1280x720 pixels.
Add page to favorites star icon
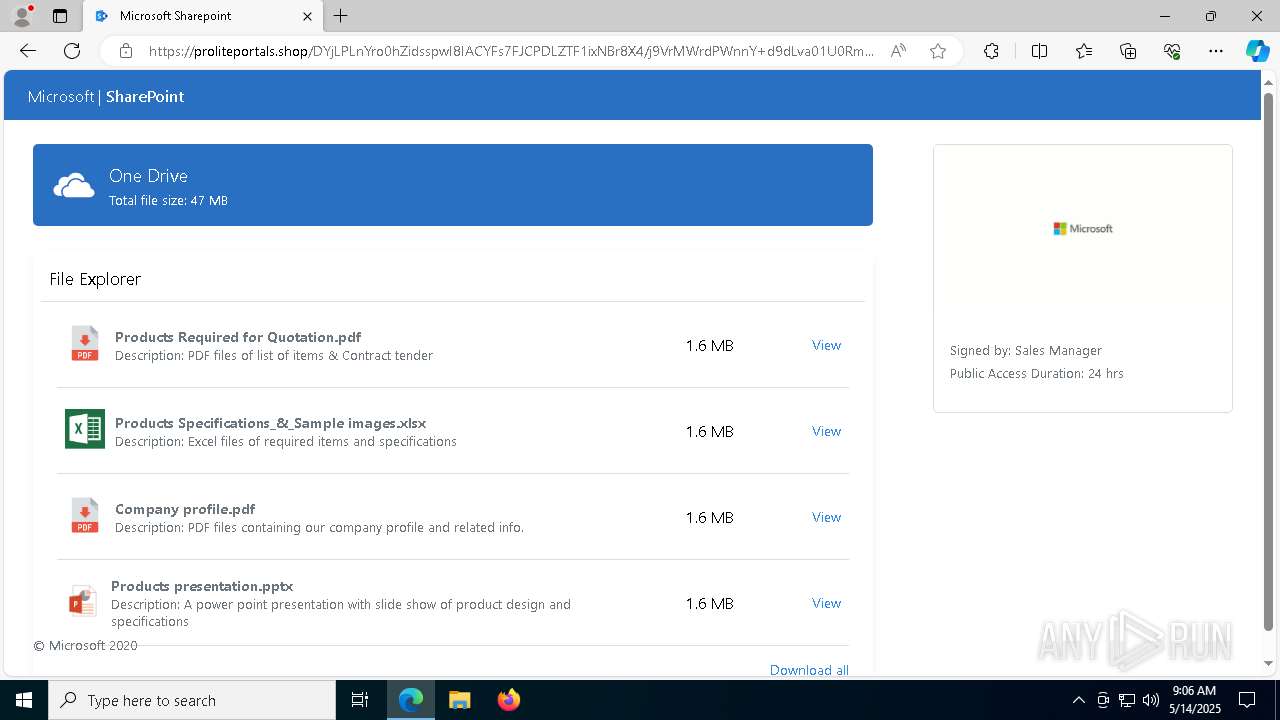pyautogui.click(x=938, y=51)
